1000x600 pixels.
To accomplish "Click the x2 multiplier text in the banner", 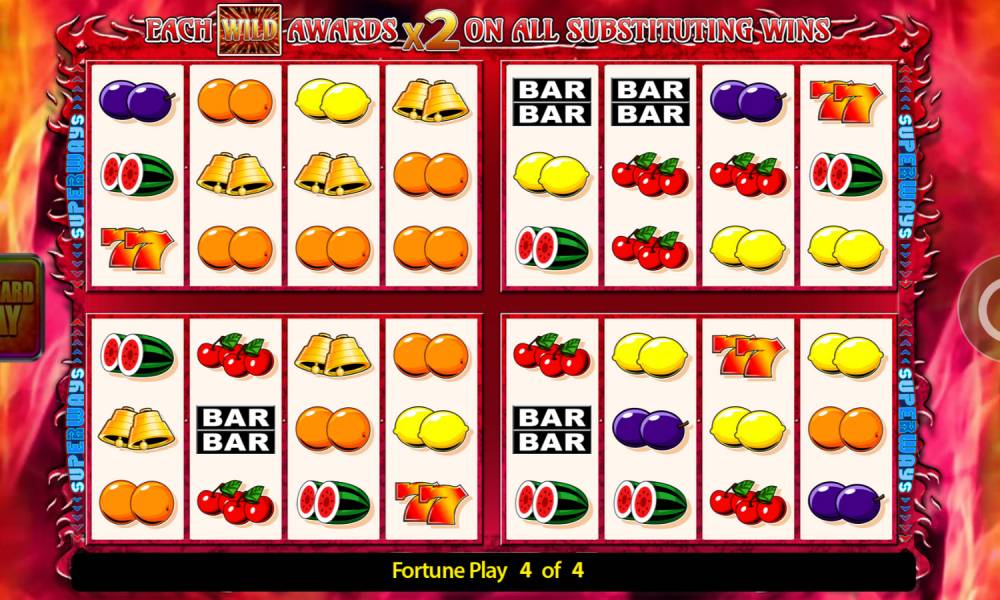I will click(431, 34).
